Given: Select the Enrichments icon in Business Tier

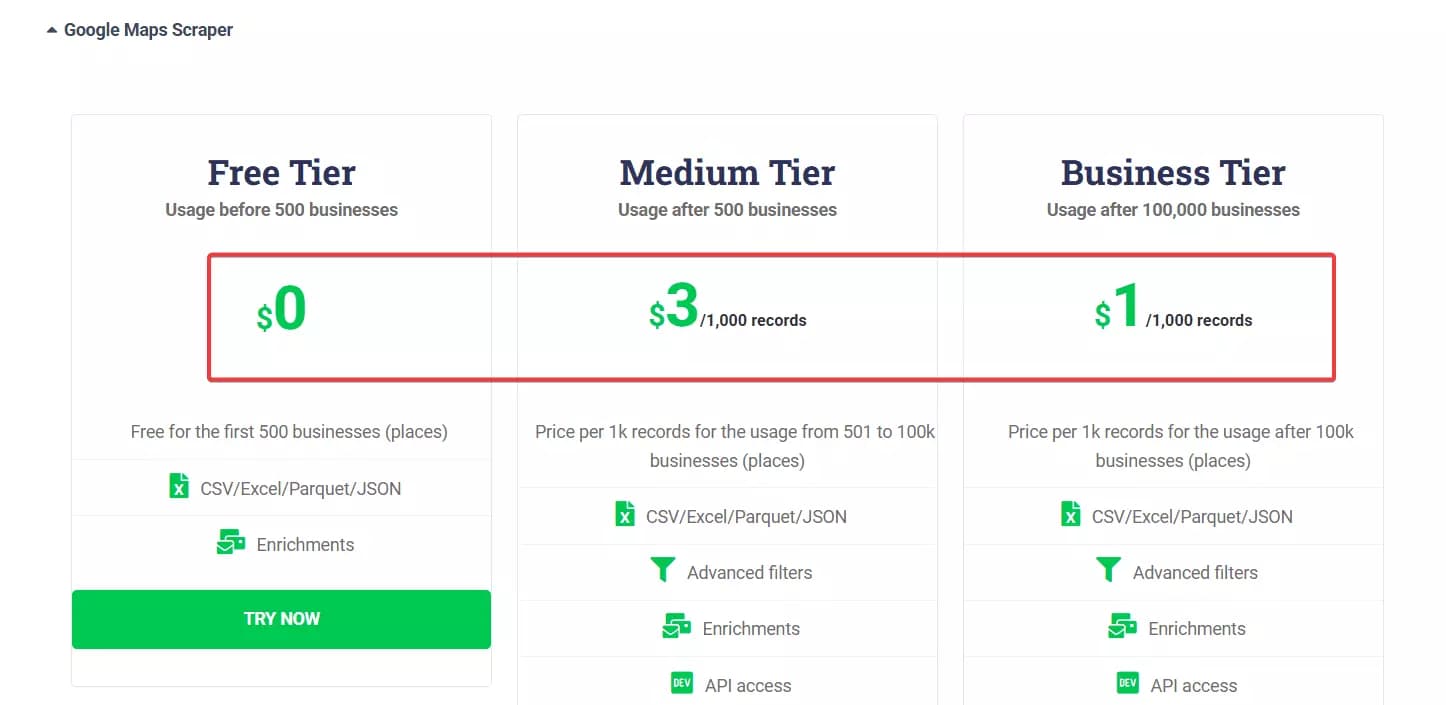Looking at the screenshot, I should [x=1122, y=627].
